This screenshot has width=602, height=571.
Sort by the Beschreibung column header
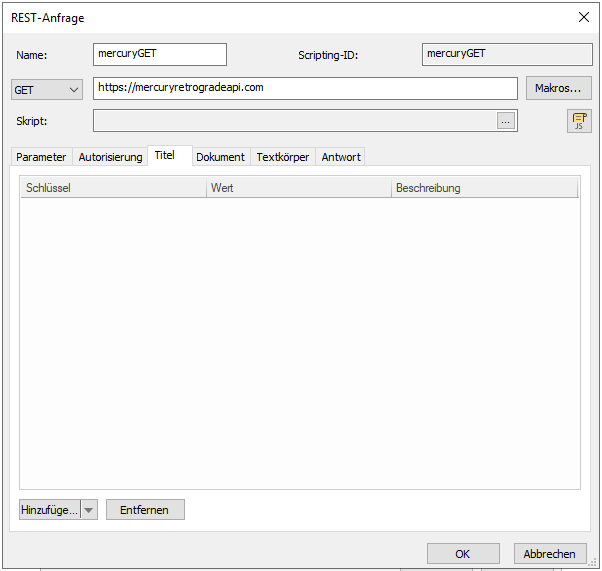485,188
